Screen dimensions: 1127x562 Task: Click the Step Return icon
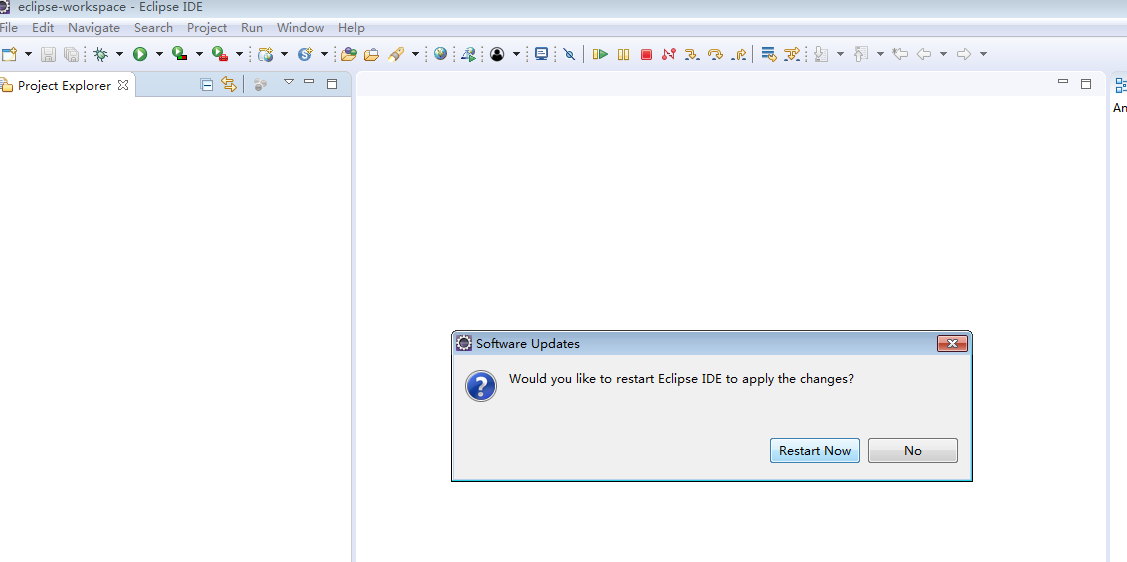(738, 54)
